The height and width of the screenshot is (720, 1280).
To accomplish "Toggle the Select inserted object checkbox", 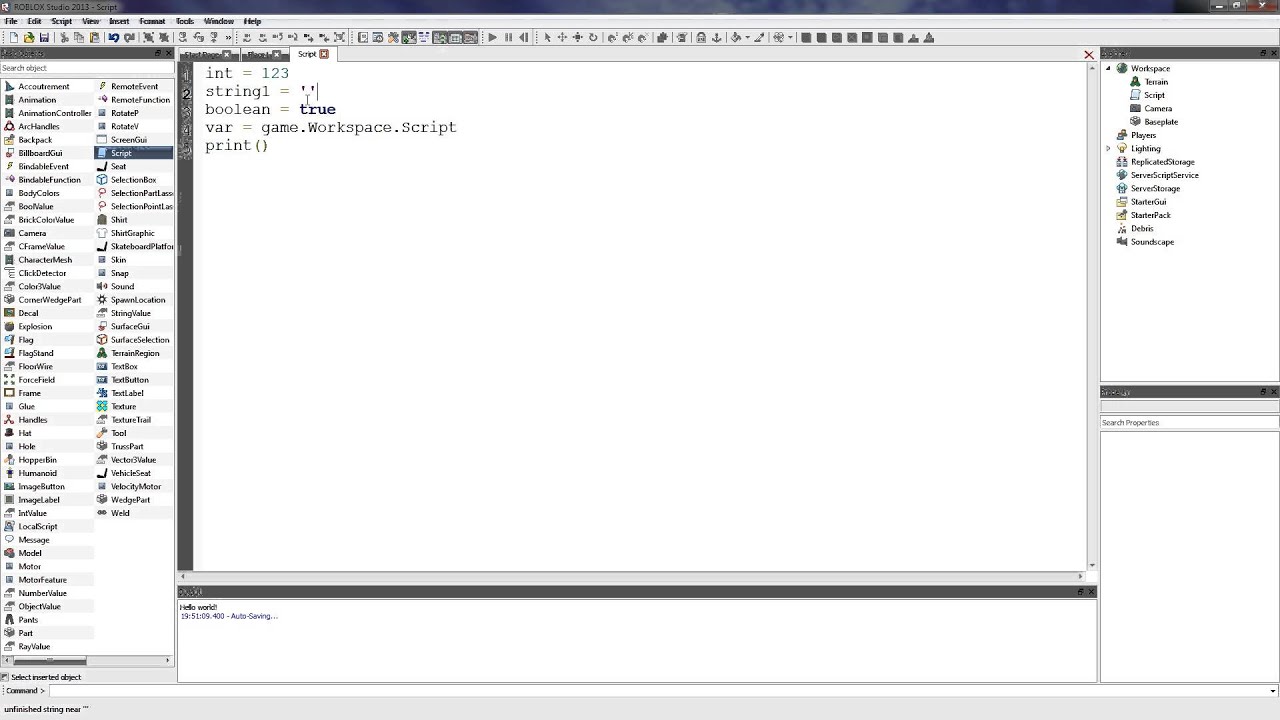I will point(5,677).
